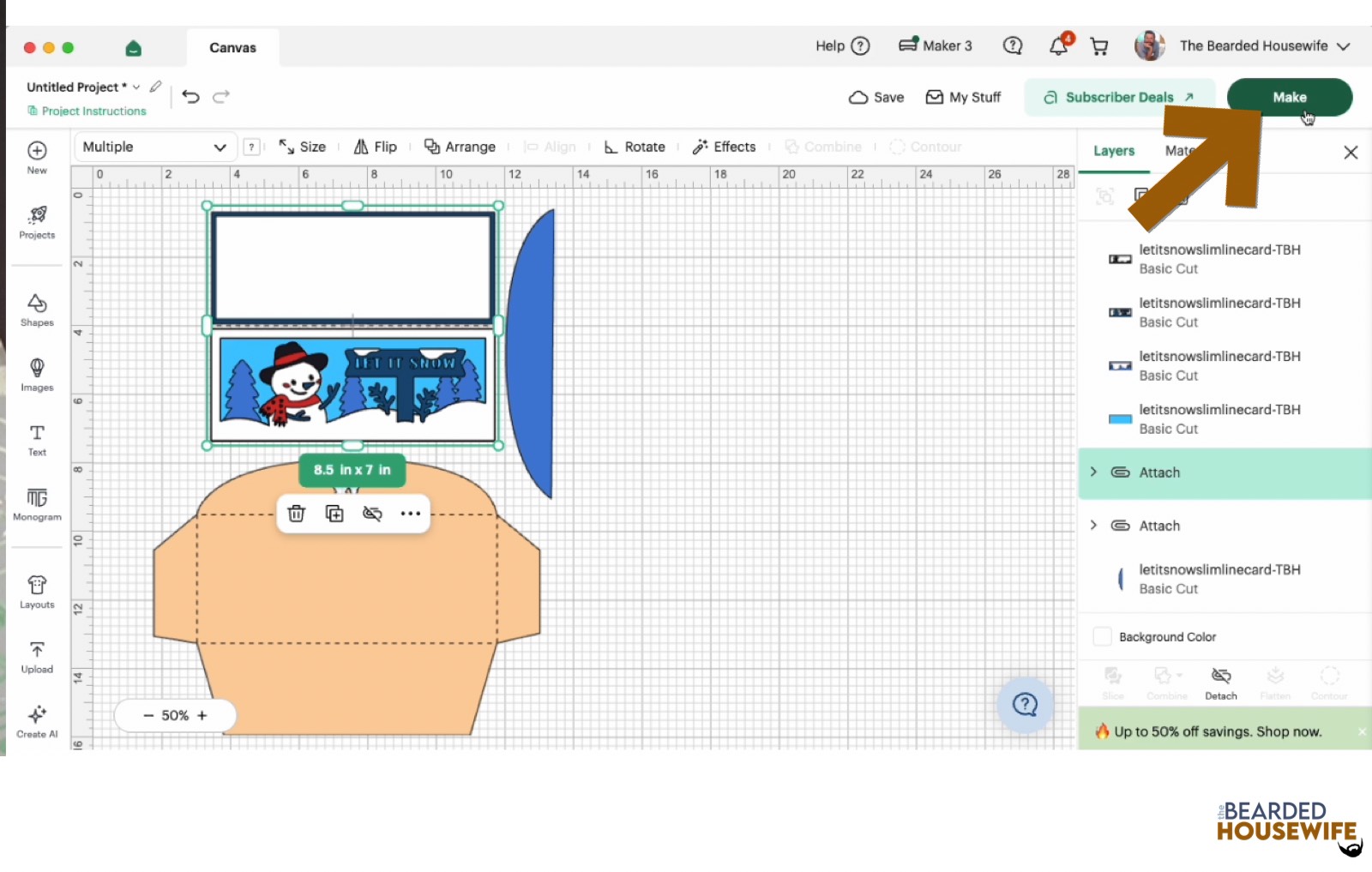This screenshot has height=872, width=1372.
Task: Click the Create AI icon
Action: pos(37,722)
